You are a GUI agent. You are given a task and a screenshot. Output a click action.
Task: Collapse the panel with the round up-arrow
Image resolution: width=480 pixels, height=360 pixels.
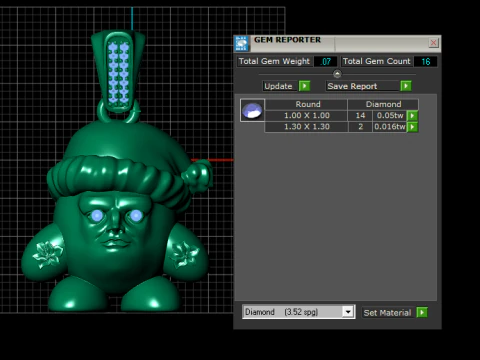[x=337, y=74]
